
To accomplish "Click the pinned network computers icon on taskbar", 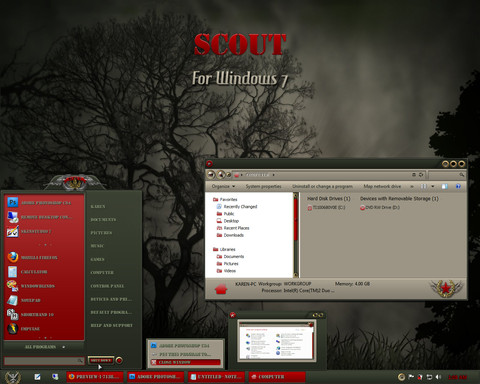I will 55,377.
